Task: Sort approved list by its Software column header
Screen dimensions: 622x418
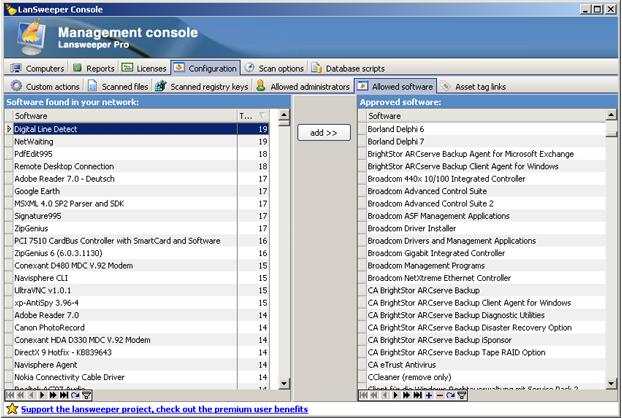Action: pyautogui.click(x=486, y=116)
